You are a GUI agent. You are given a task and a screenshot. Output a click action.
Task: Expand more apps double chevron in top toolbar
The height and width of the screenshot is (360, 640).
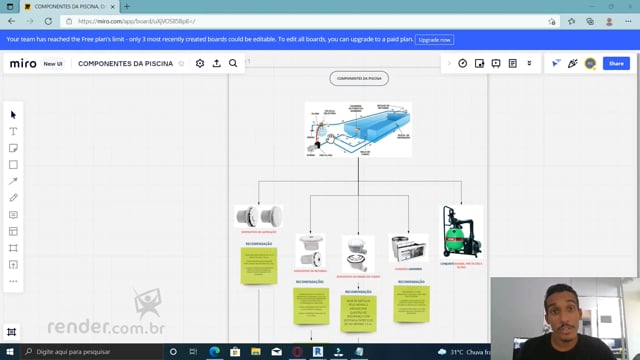529,63
